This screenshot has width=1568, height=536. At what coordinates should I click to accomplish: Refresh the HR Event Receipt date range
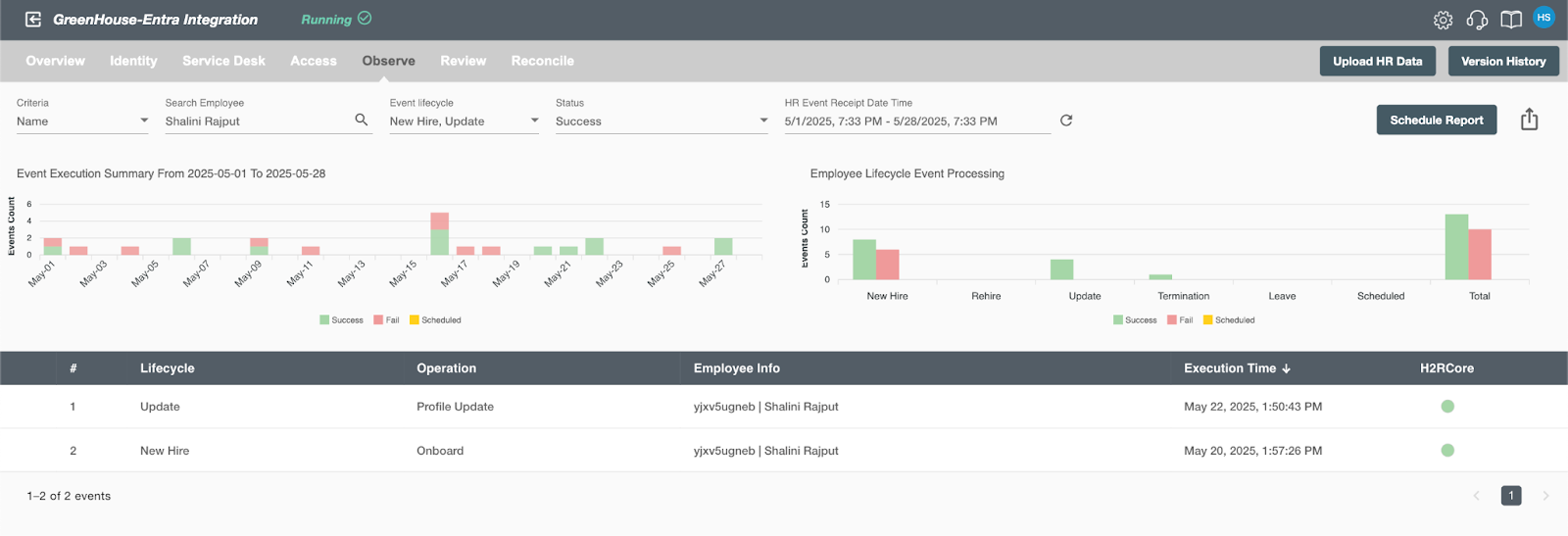tap(1066, 121)
